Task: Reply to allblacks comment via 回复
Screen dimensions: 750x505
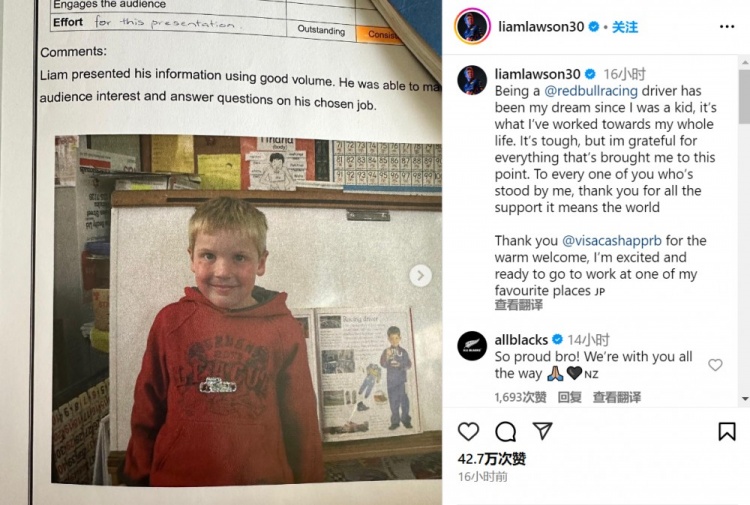Action: (x=570, y=397)
